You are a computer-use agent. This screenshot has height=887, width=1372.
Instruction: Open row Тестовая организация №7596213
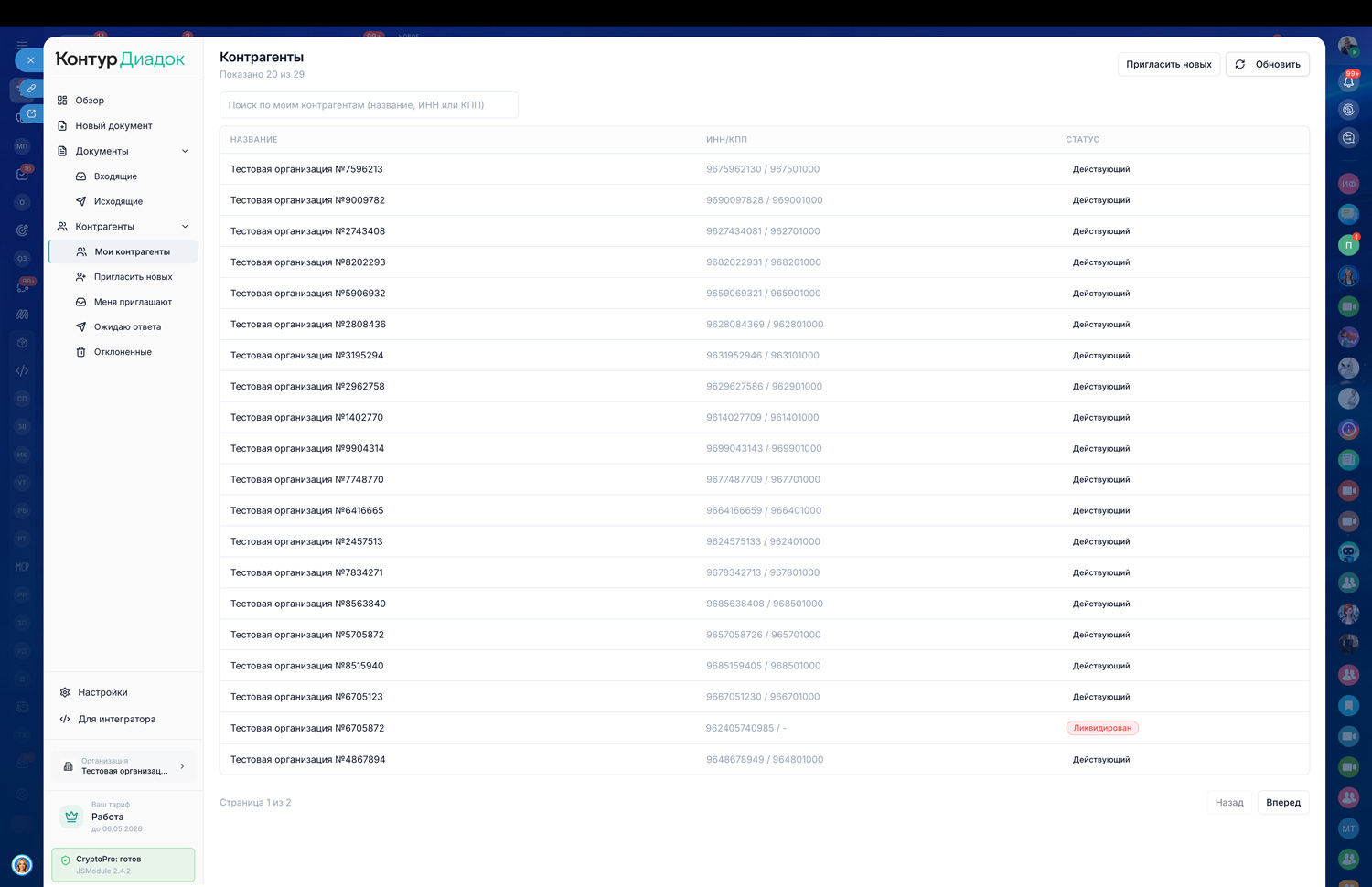click(x=765, y=169)
